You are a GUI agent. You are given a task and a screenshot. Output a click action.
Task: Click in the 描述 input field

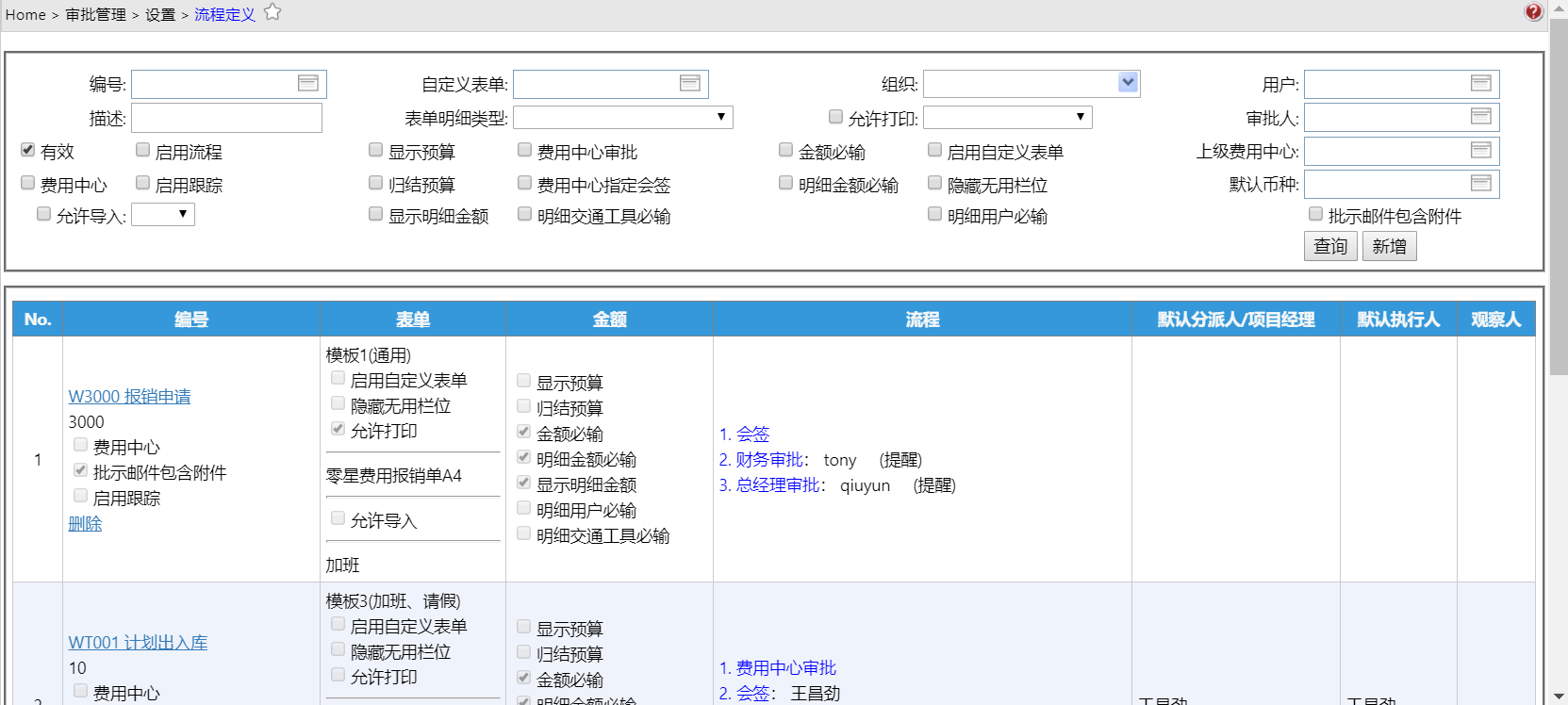226,118
